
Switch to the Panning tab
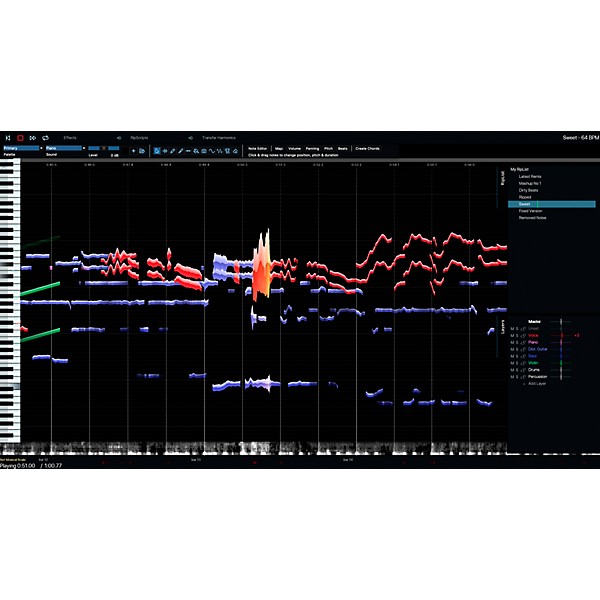[310, 148]
